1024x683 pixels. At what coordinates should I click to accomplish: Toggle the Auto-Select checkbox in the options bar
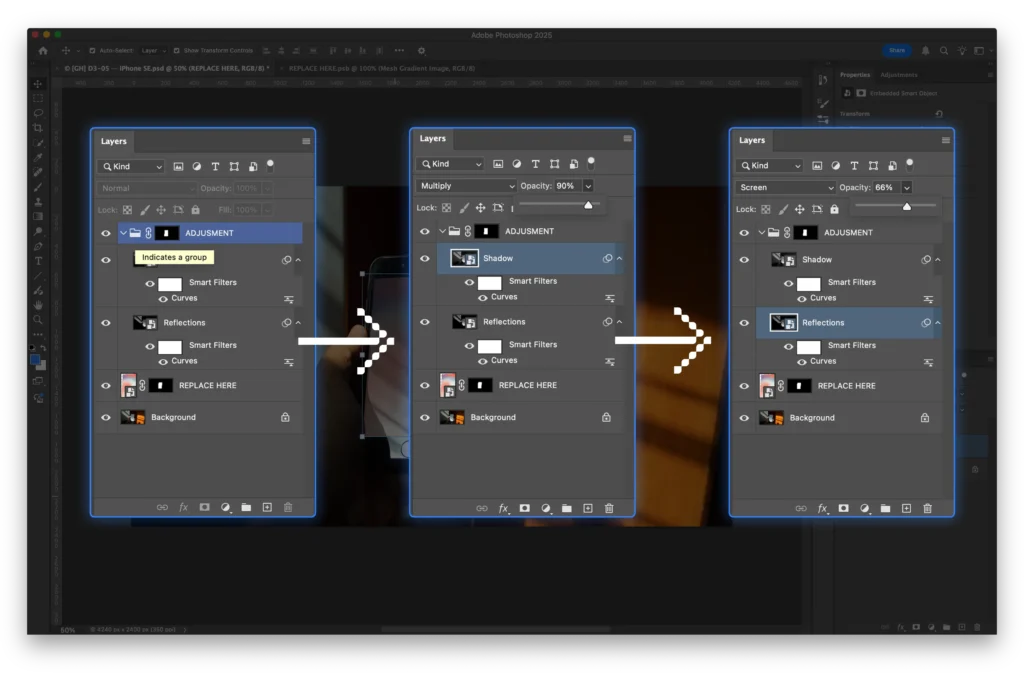(92, 50)
